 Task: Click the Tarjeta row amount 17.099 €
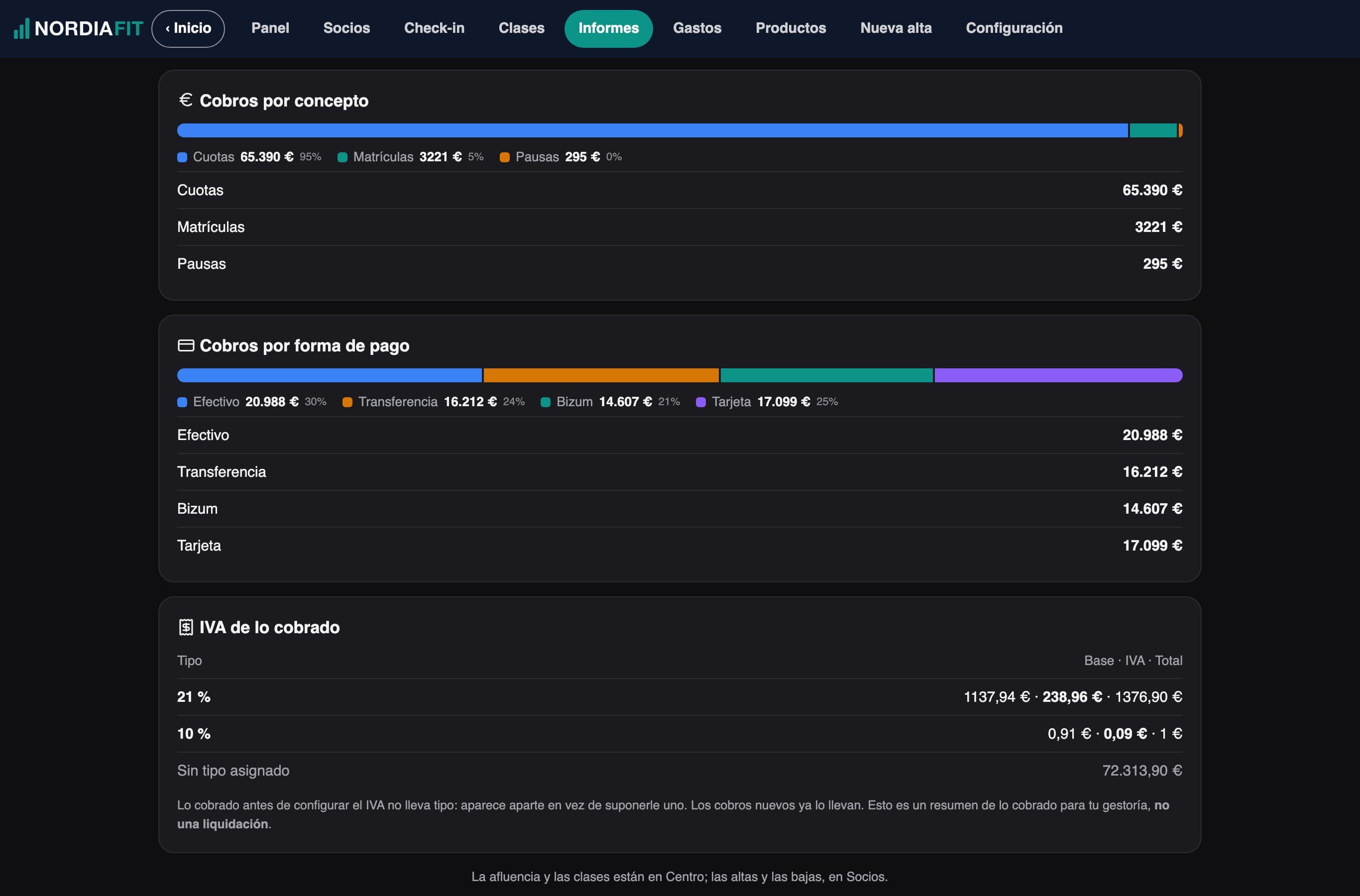point(1152,546)
